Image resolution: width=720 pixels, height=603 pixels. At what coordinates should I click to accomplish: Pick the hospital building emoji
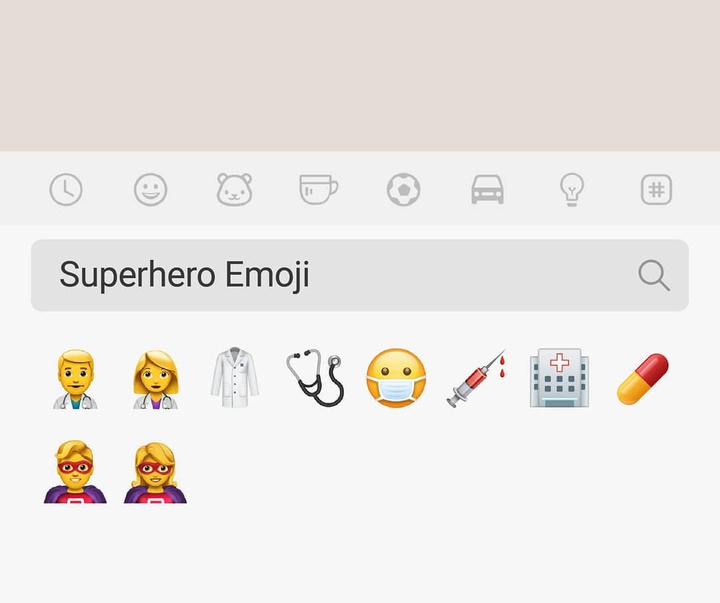(559, 378)
